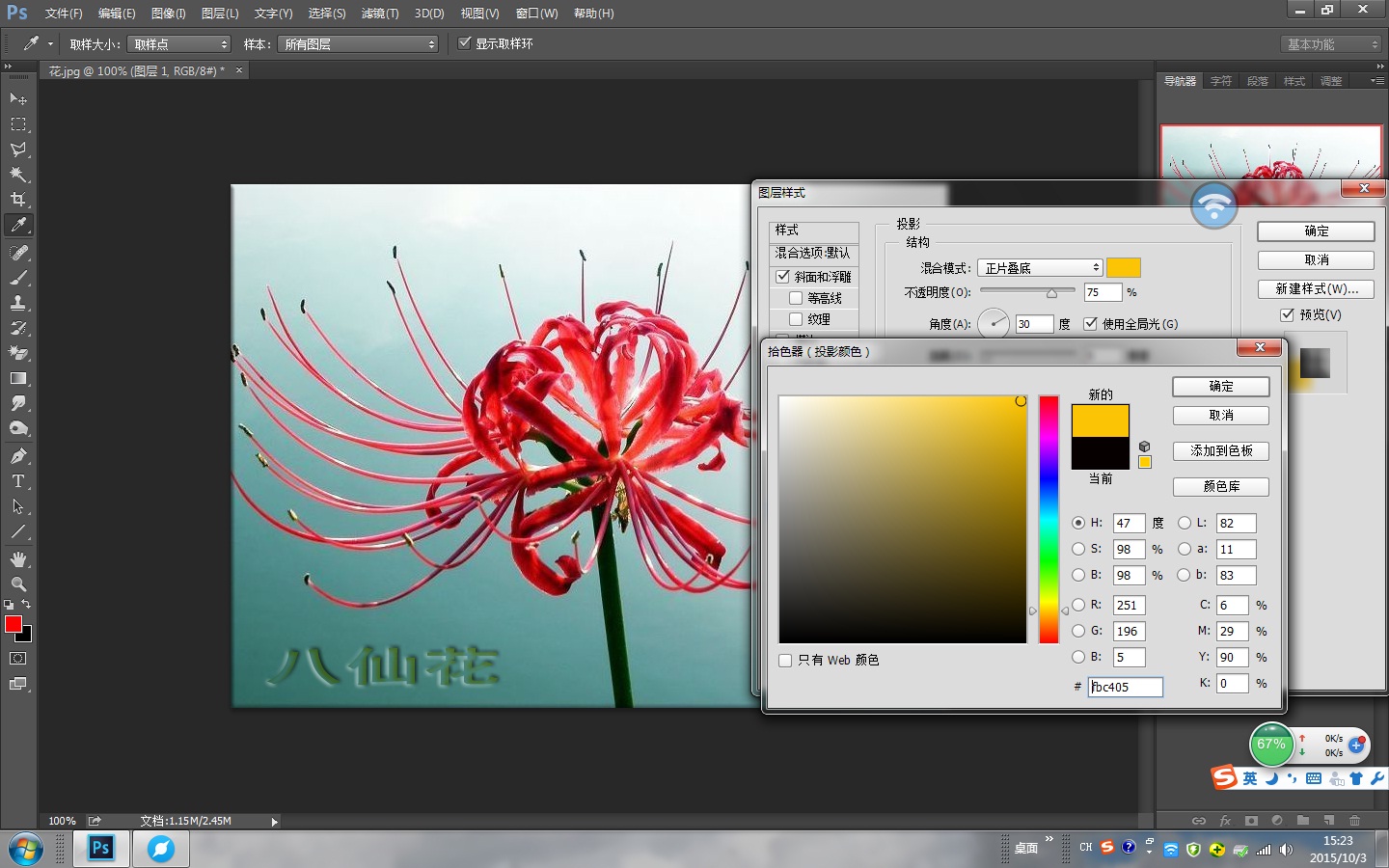
Task: Click the hex color field showing fbc405
Action: point(1126,687)
